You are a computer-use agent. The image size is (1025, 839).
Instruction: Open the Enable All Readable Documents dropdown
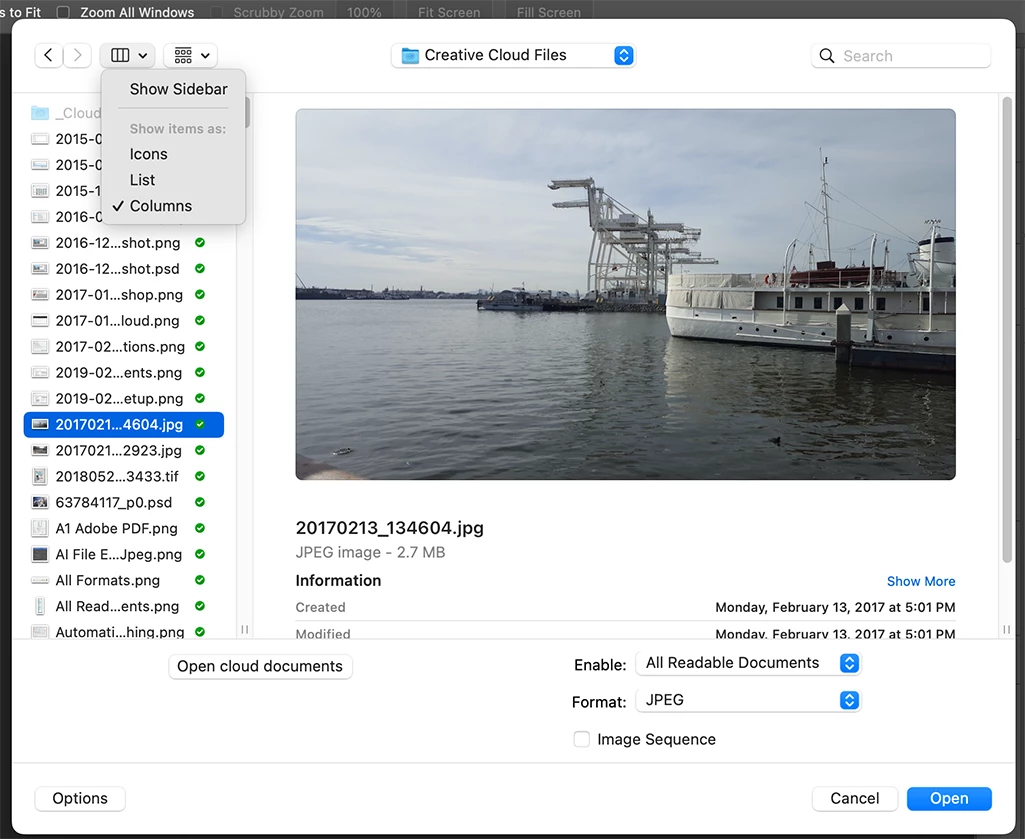748,663
